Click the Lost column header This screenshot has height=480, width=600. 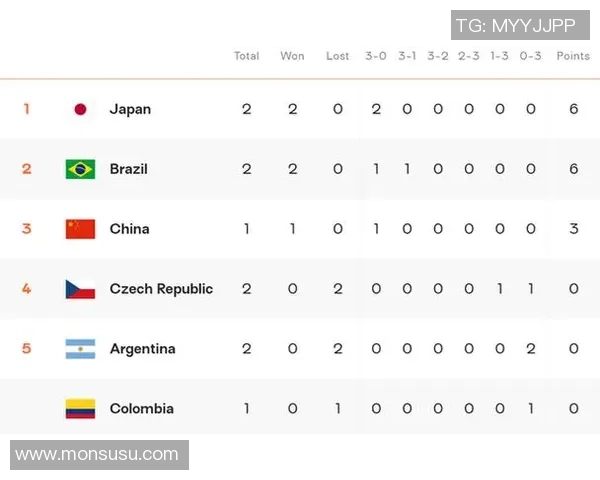click(x=338, y=56)
